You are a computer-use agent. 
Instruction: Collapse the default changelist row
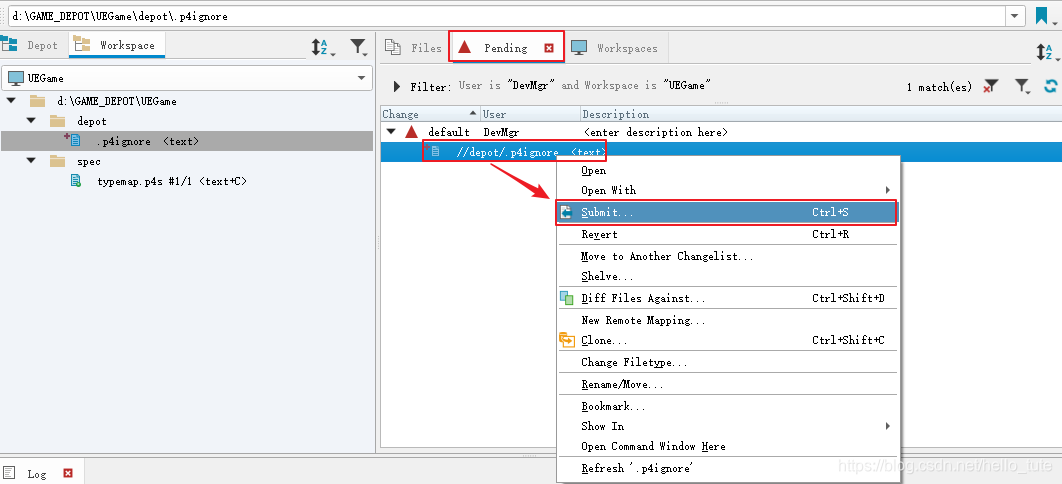(391, 132)
